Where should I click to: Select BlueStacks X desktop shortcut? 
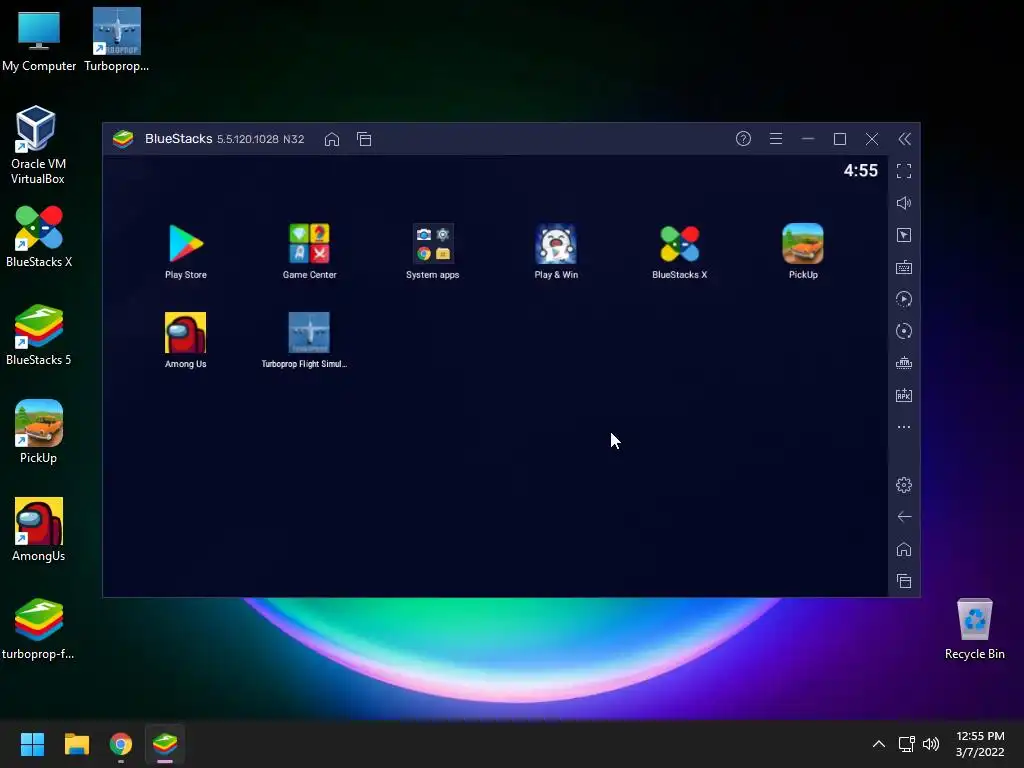coord(39,236)
